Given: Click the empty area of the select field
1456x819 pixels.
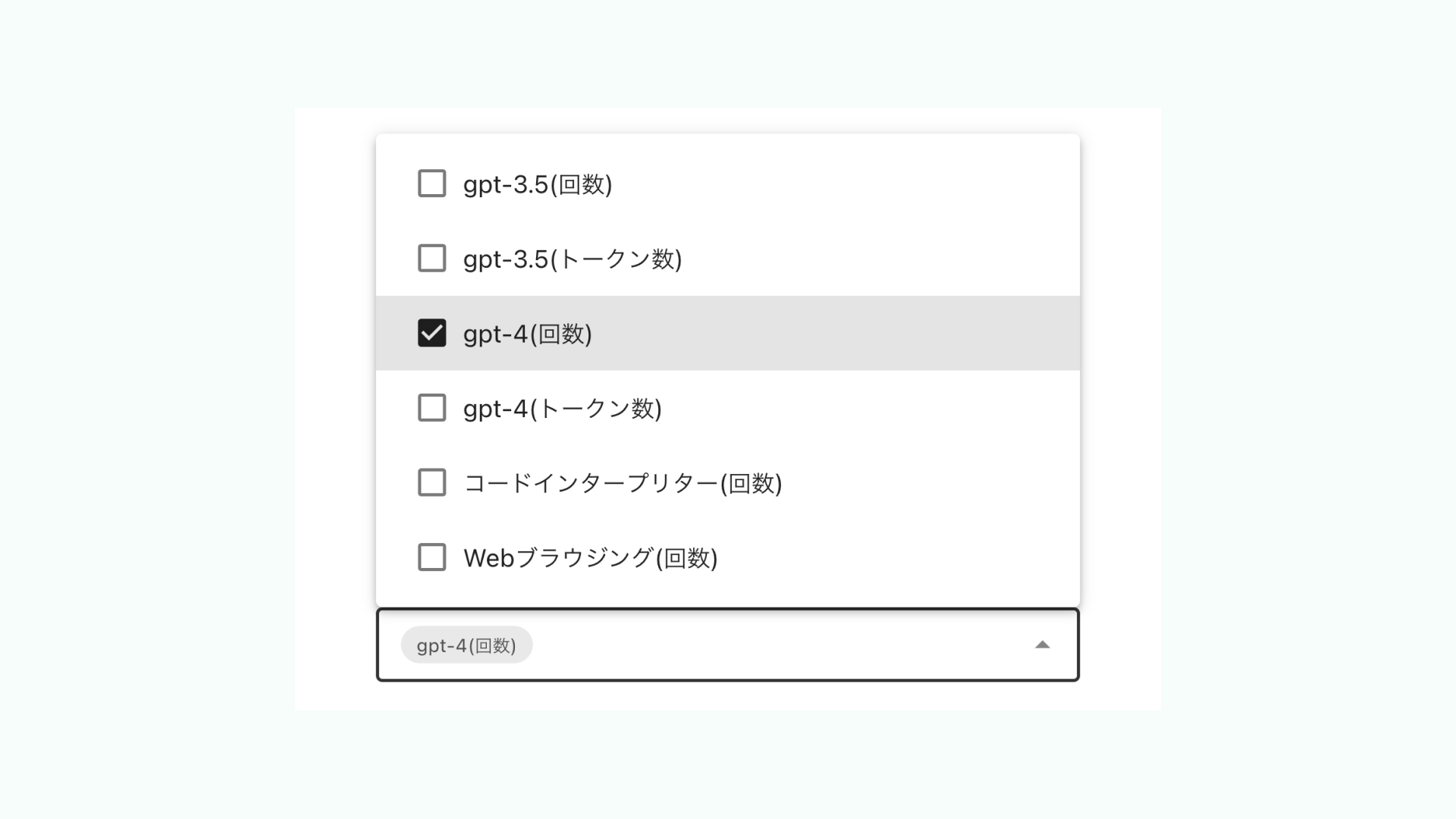Looking at the screenshot, I should 796,645.
